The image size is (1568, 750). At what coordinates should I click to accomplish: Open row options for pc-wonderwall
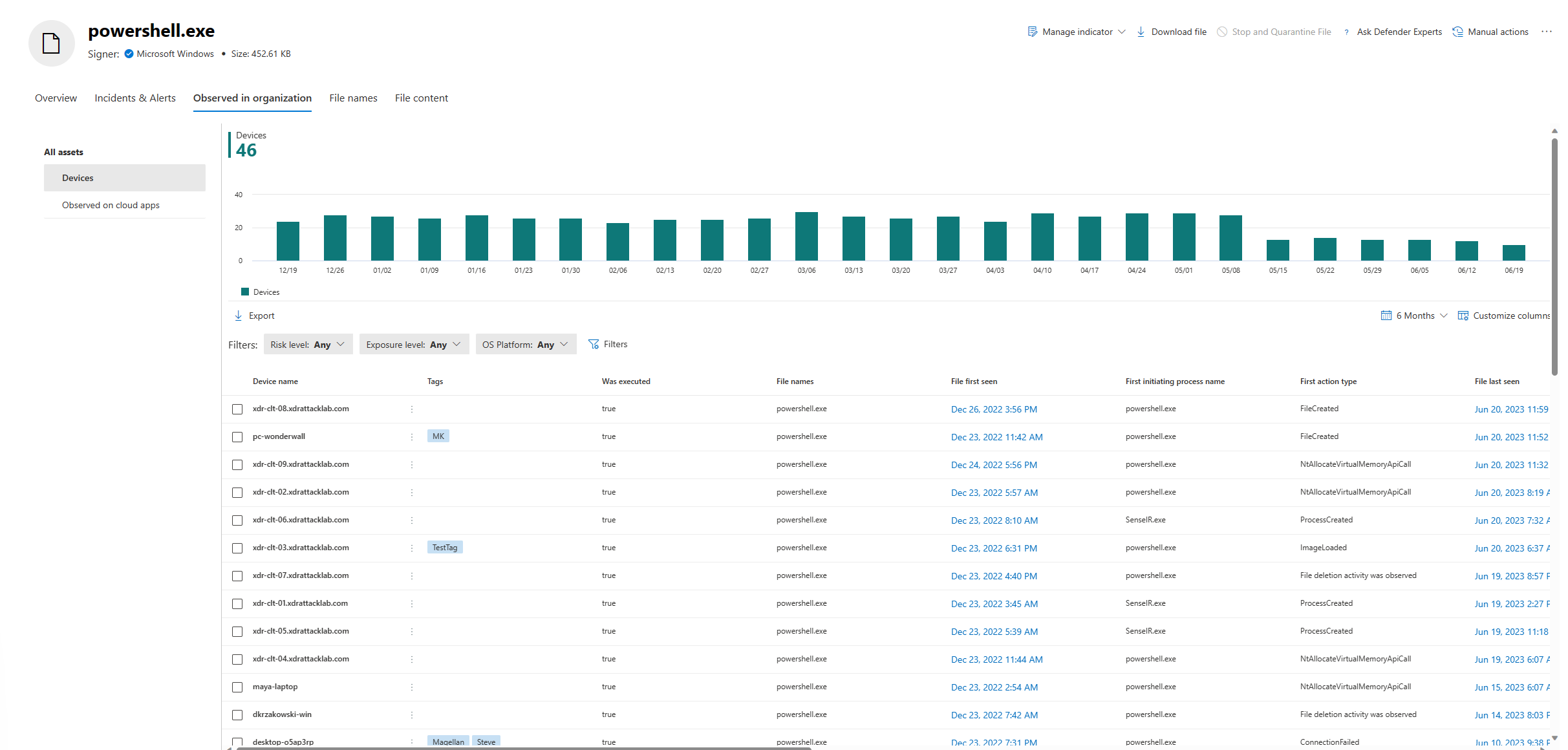point(412,437)
